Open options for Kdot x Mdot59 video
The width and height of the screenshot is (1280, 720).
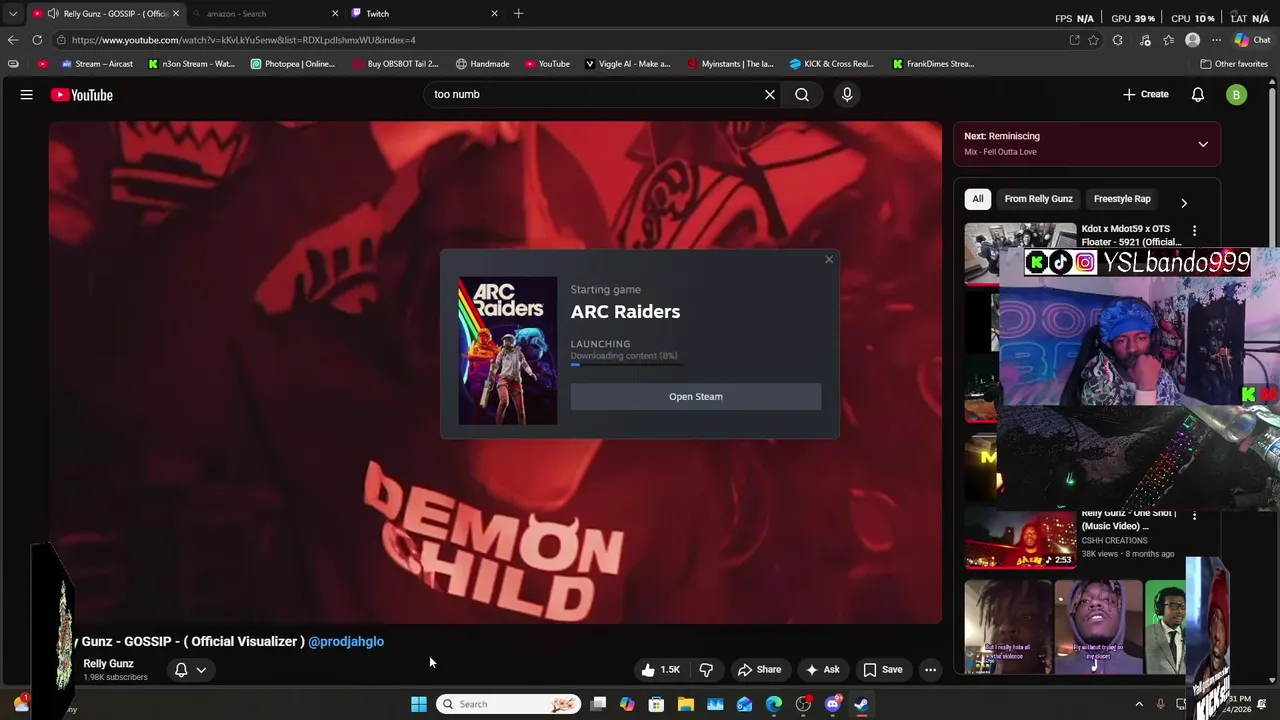(1194, 231)
